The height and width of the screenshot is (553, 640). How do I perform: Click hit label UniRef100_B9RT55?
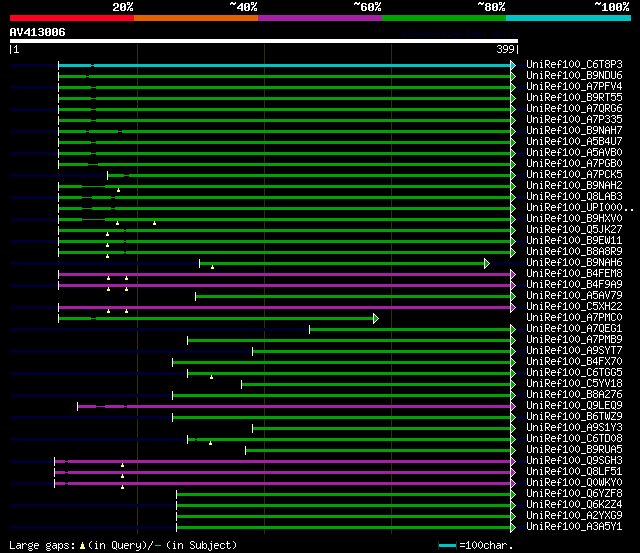point(574,98)
